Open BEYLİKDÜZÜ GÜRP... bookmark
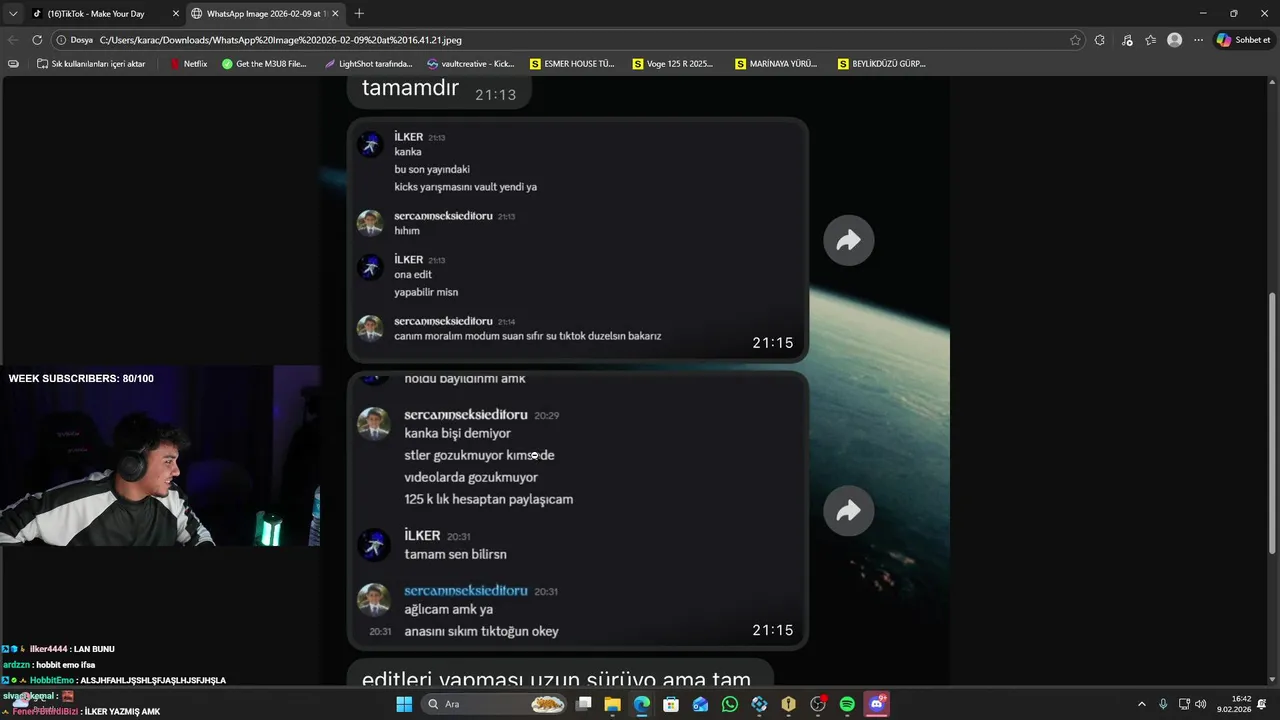Viewport: 1280px width, 720px height. pyautogui.click(x=881, y=64)
